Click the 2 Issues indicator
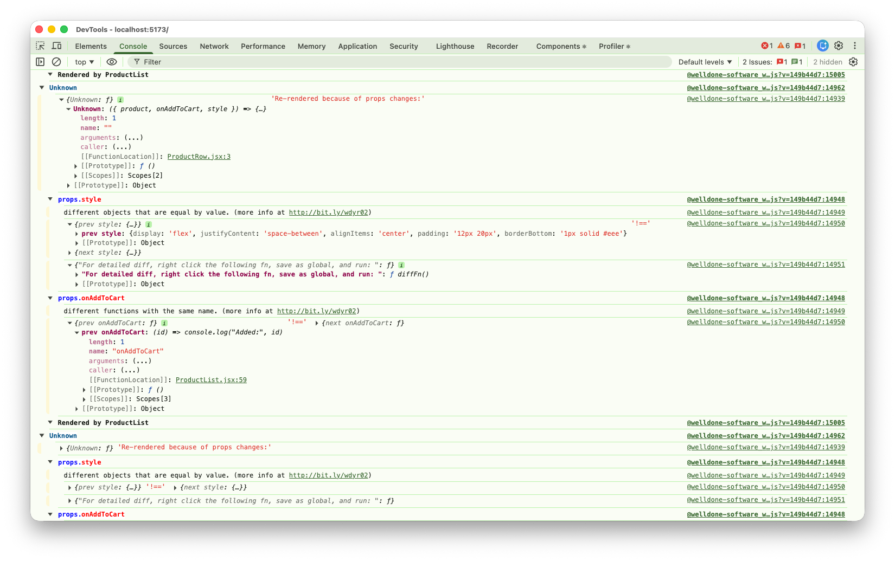 pyautogui.click(x=772, y=62)
